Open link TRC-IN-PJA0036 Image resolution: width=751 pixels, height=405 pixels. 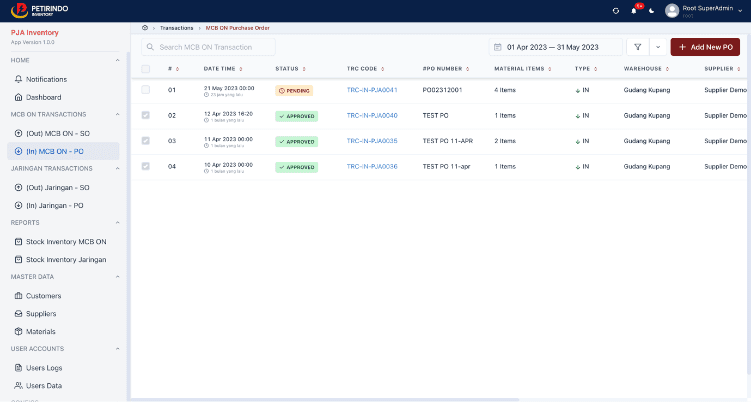tap(372, 167)
